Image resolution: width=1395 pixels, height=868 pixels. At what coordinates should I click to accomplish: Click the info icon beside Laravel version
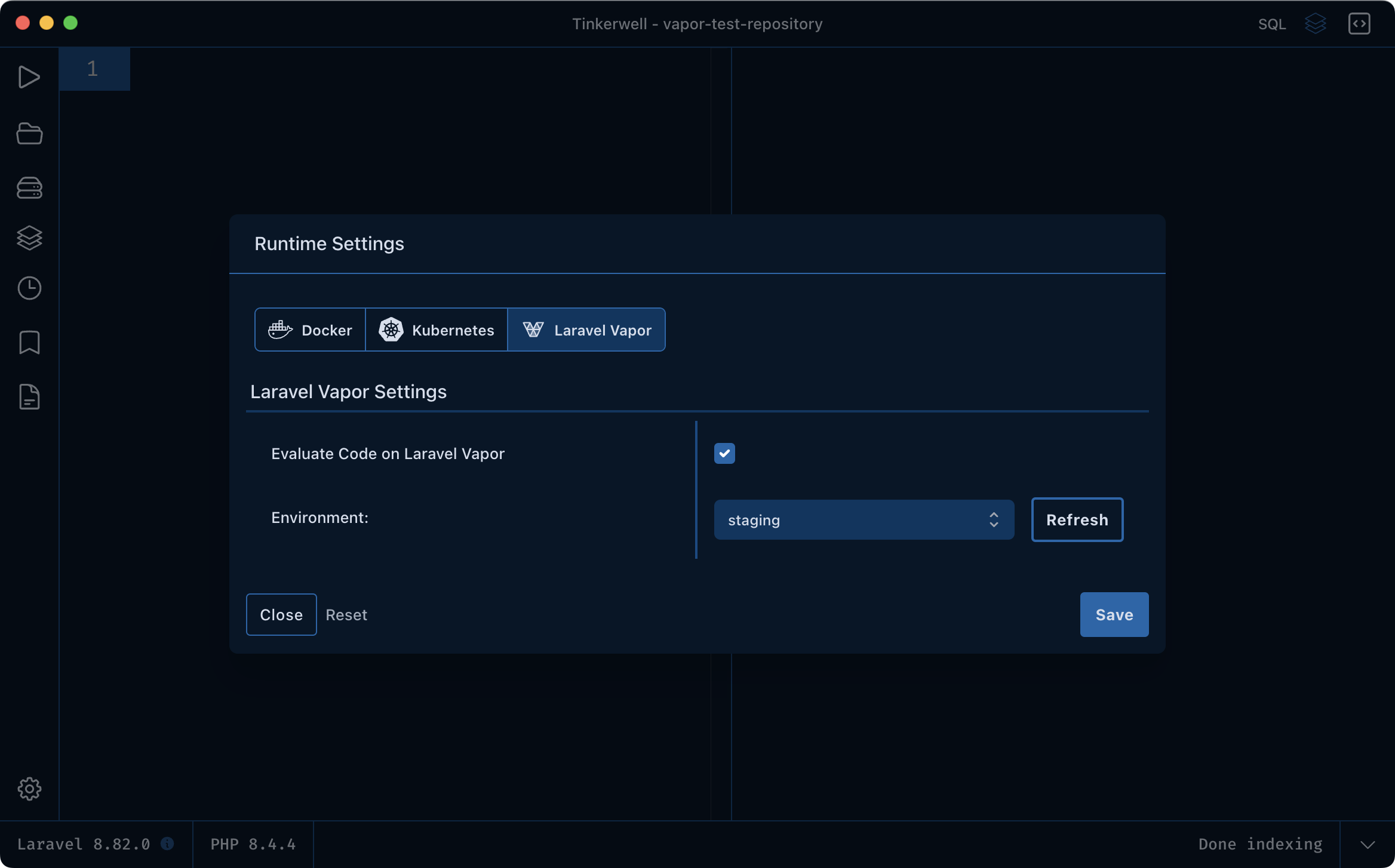[167, 844]
